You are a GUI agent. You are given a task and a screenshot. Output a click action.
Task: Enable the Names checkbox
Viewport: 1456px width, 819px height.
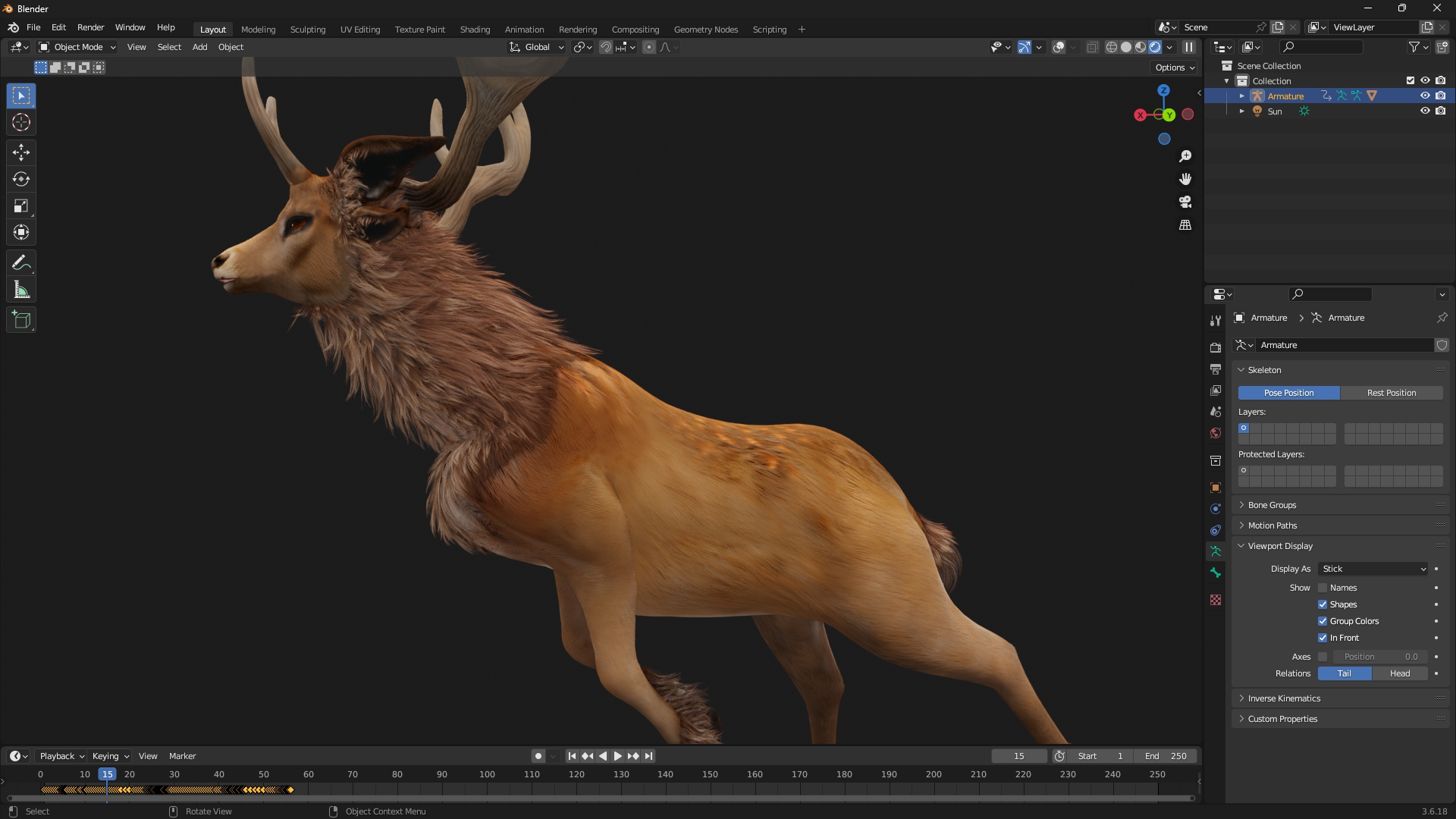1323,588
